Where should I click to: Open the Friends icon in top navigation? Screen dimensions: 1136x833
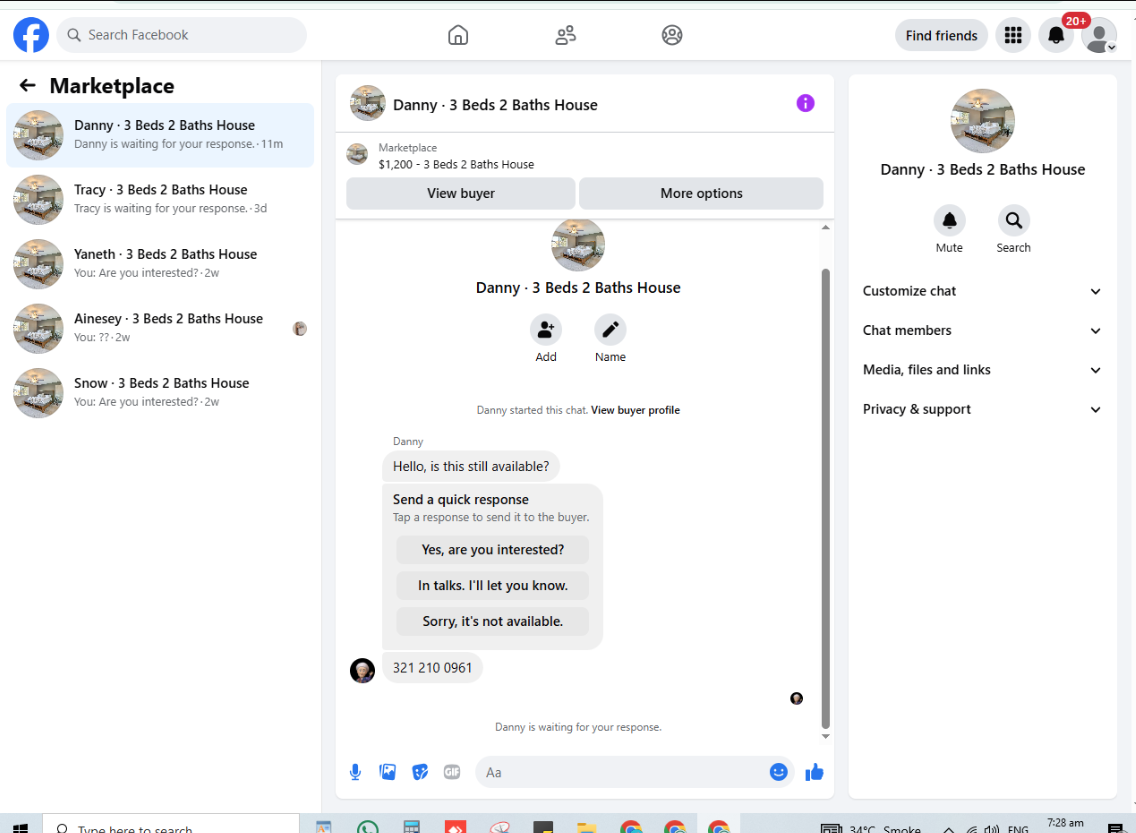point(565,35)
